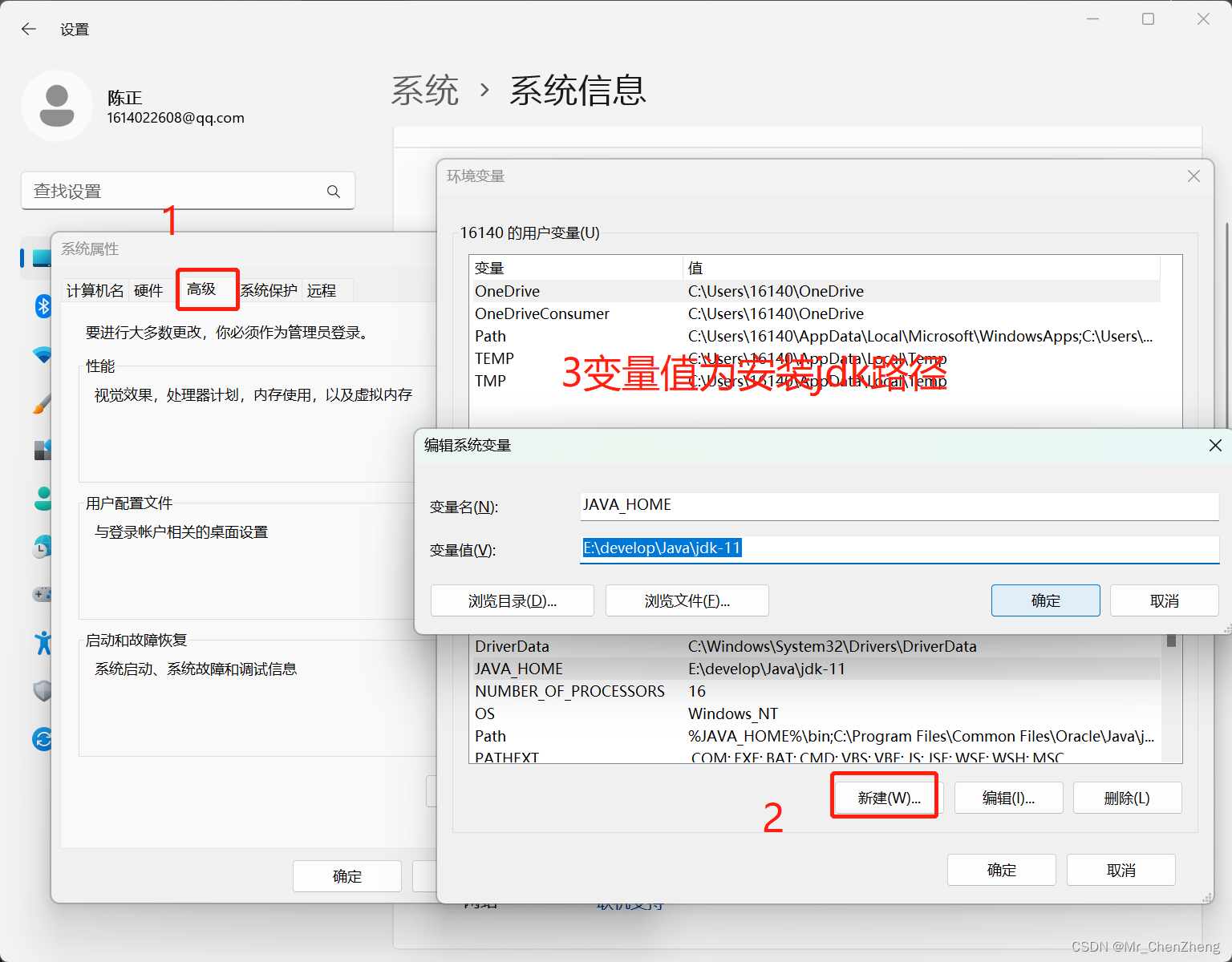Image resolution: width=1232 pixels, height=962 pixels.
Task: Select system Path %JAVA_HOME%\bin row
Action: click(x=815, y=736)
